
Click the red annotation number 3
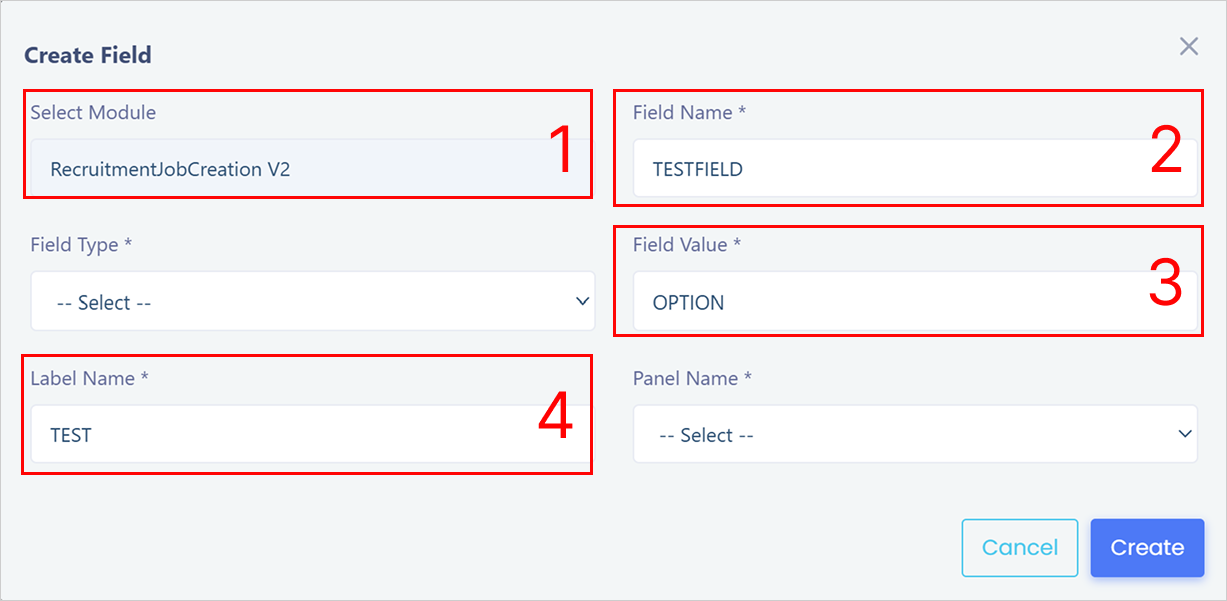(x=1166, y=284)
